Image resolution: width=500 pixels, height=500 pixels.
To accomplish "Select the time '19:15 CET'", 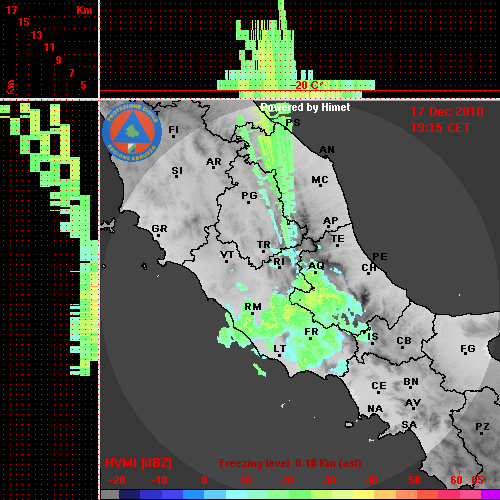I will 440,128.
